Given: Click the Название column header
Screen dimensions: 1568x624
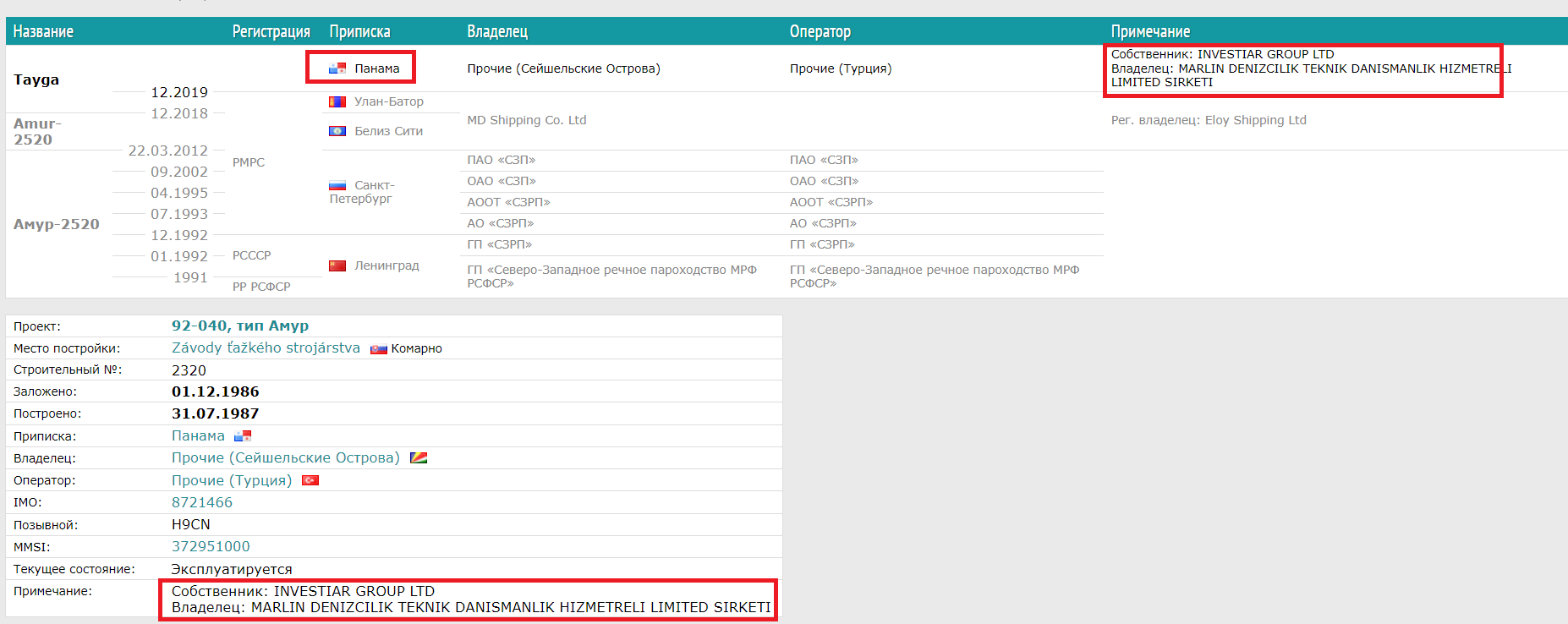Looking at the screenshot, I should coord(43,31).
